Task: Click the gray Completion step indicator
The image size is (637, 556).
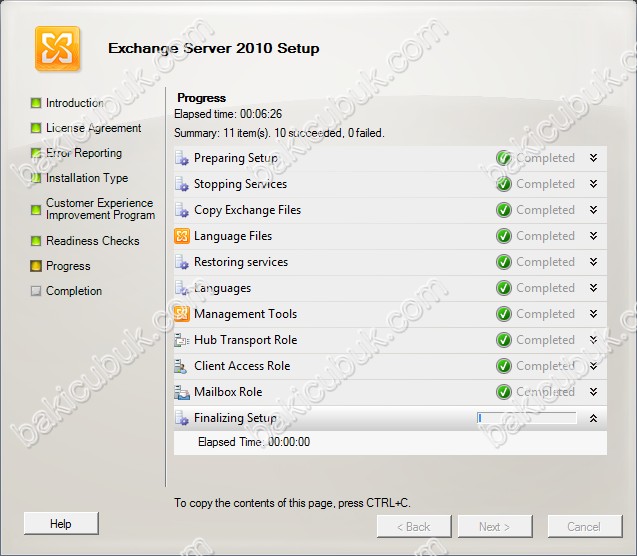Action: click(x=36, y=291)
